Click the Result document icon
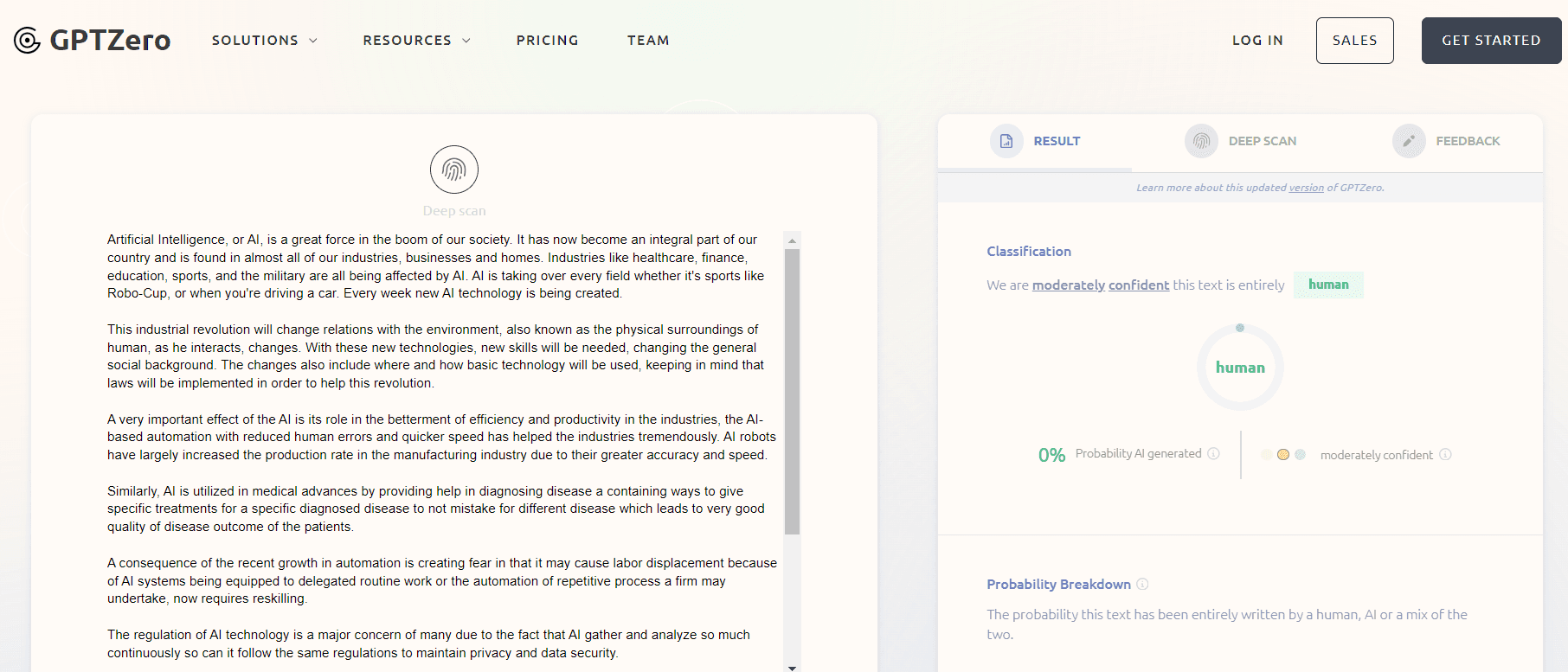The width and height of the screenshot is (1568, 672). (1006, 141)
